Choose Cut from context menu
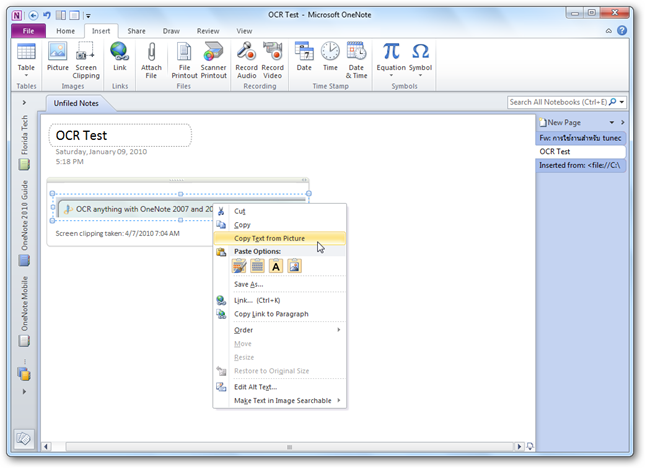645x468 pixels. point(279,211)
